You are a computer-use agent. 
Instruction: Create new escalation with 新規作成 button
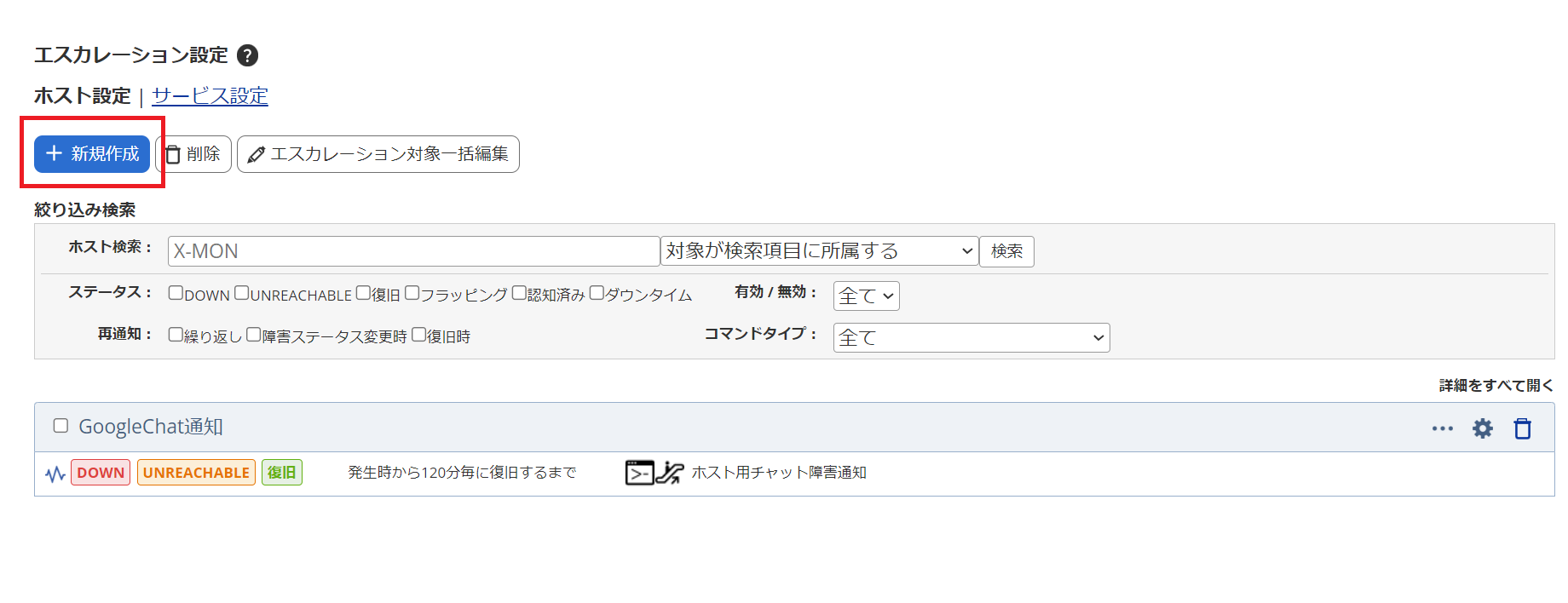(92, 154)
